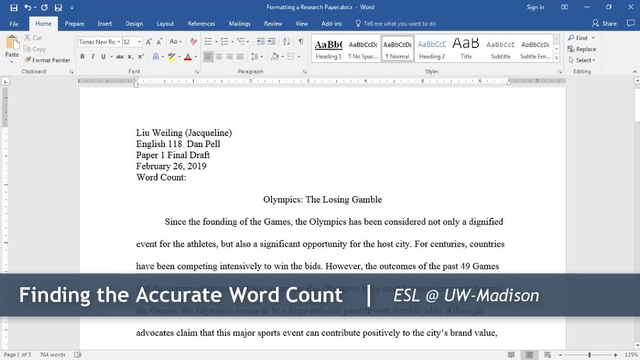This screenshot has height=360, width=640.
Task: Click the vertical scrollbar thumb
Action: (x=637, y=104)
